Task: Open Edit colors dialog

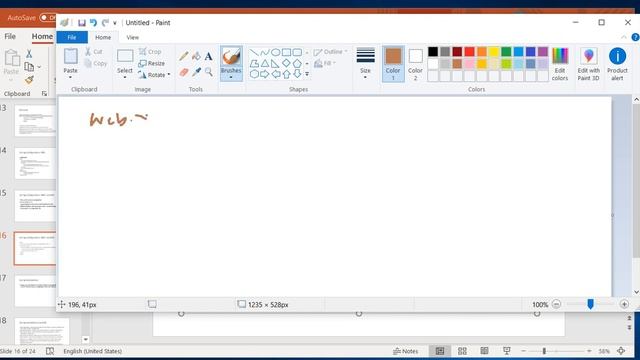Action: pos(560,64)
